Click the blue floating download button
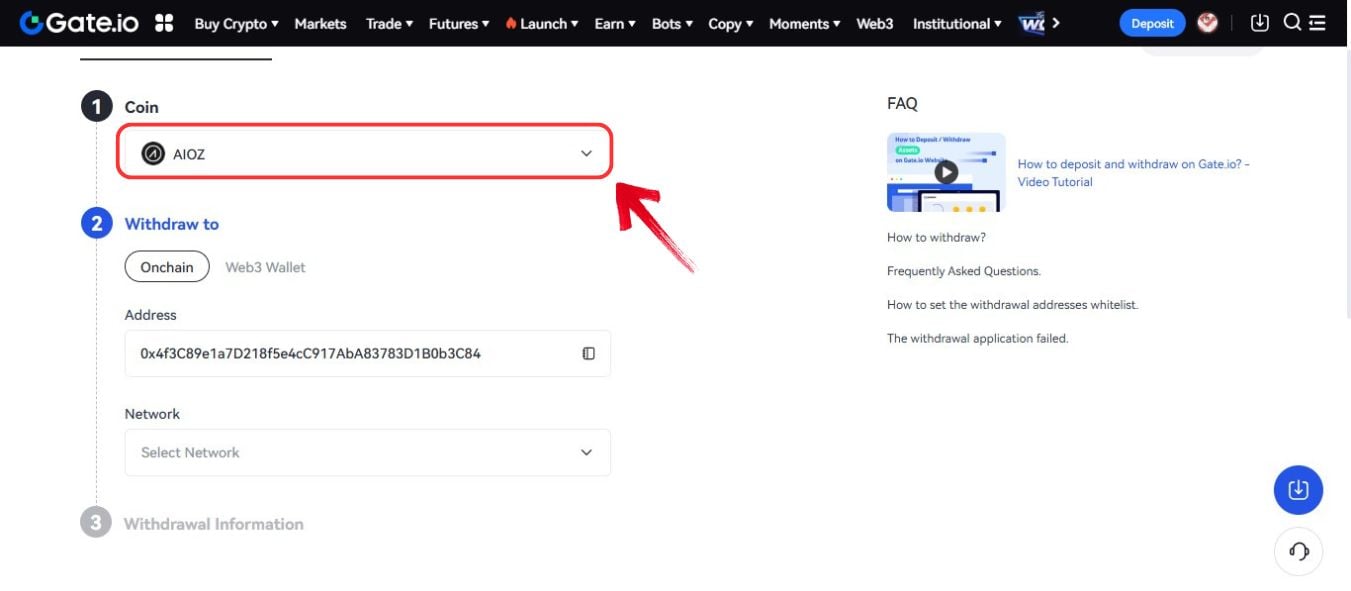The image size is (1351, 591). pyautogui.click(x=1298, y=490)
